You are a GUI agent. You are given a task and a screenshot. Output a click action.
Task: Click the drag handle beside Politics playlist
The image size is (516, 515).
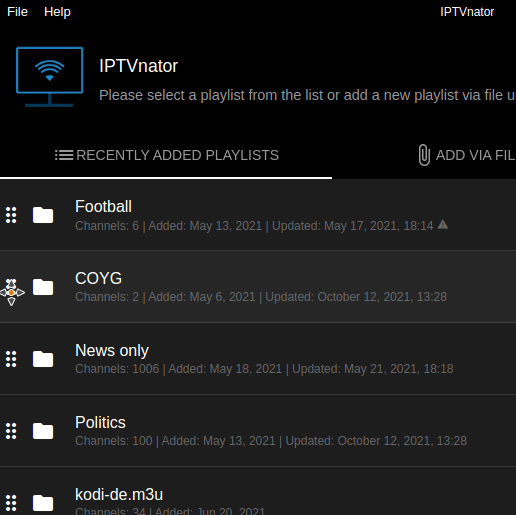pos(11,431)
